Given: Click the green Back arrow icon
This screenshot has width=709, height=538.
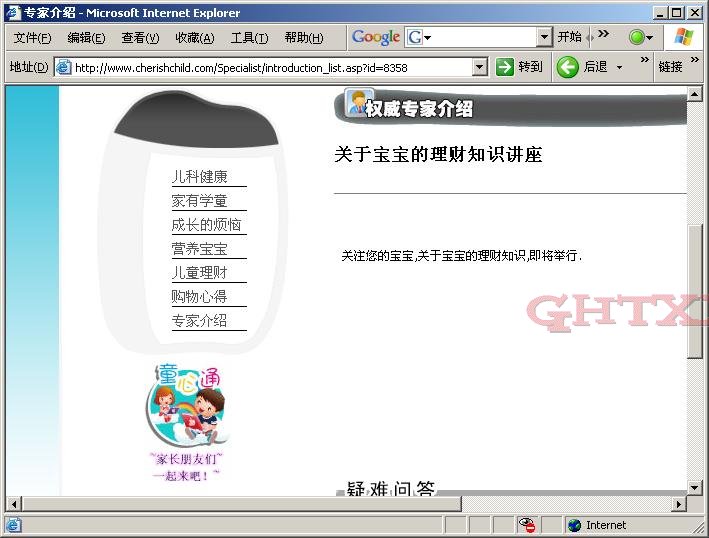Looking at the screenshot, I should point(568,67).
